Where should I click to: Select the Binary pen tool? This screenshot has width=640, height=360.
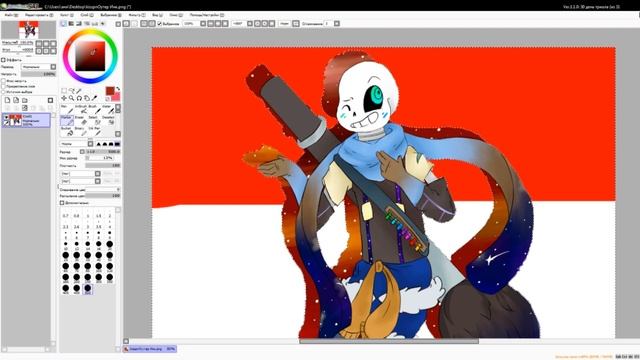pos(81,131)
